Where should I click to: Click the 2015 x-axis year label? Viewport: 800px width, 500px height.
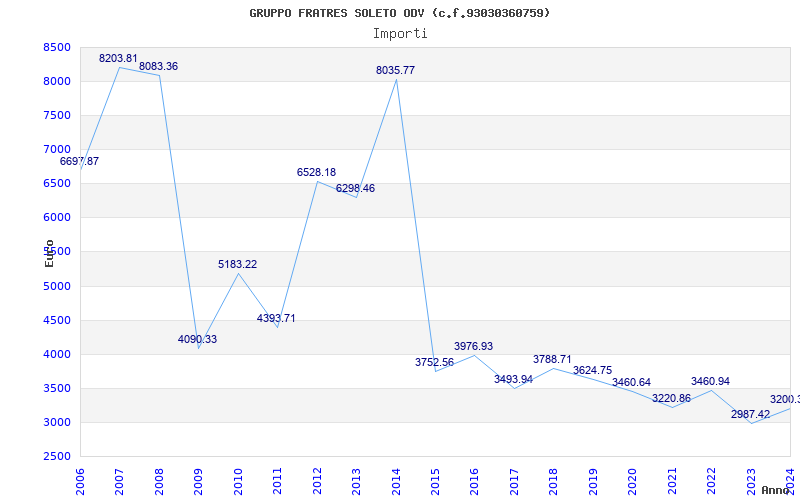tap(435, 482)
